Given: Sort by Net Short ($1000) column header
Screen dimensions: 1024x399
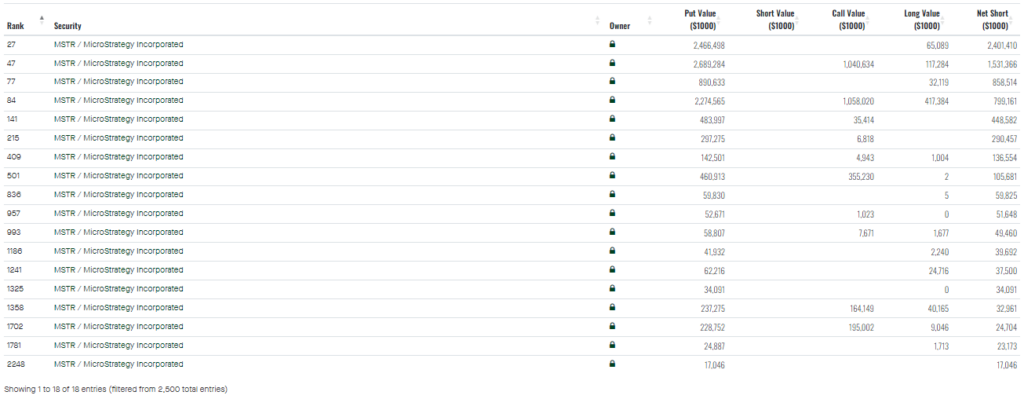Looking at the screenshot, I should click(x=995, y=20).
